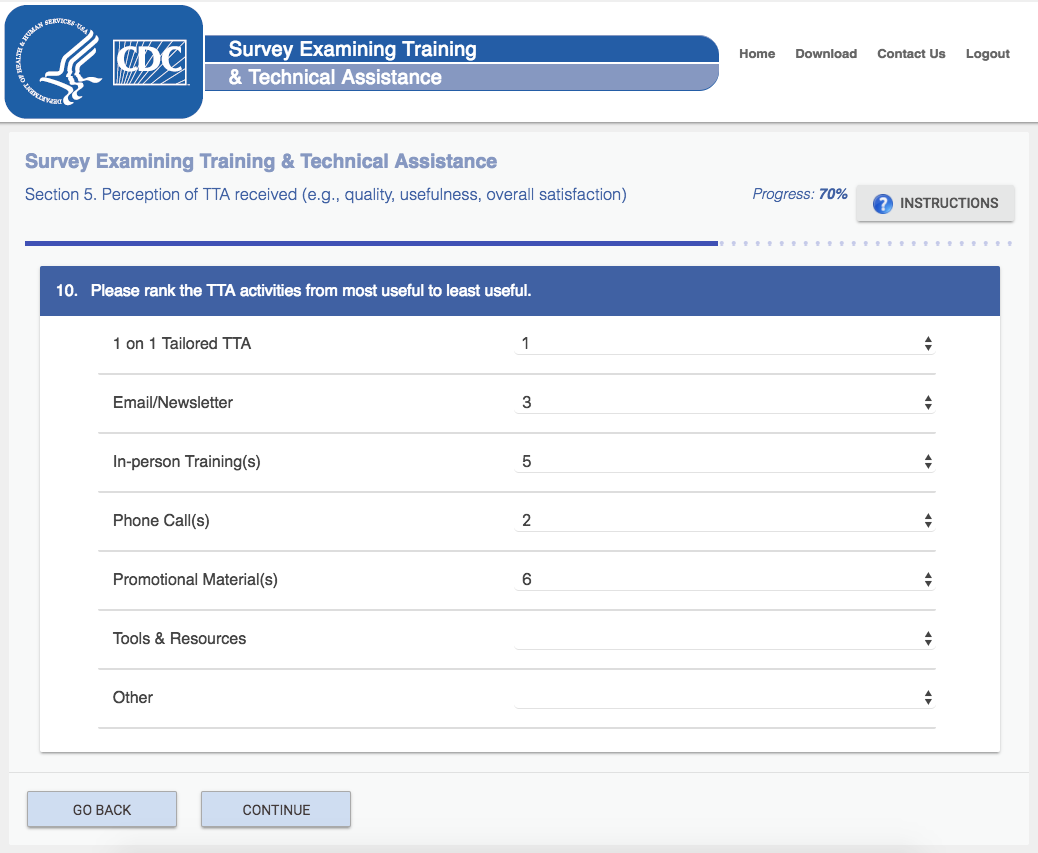Go to the Home menu item
The height and width of the screenshot is (853, 1038).
pyautogui.click(x=757, y=54)
